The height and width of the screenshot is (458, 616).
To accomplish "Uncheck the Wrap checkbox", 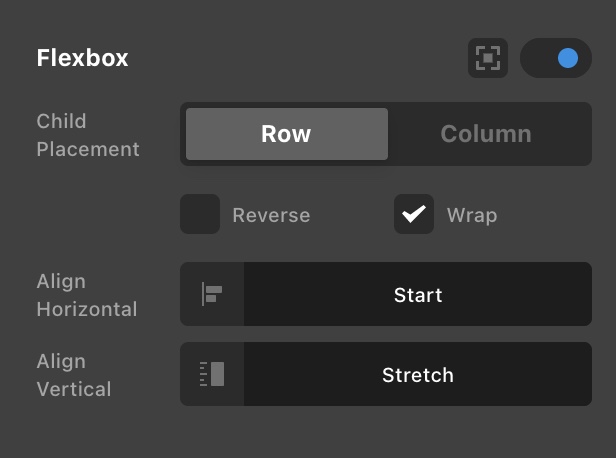I will (x=414, y=214).
